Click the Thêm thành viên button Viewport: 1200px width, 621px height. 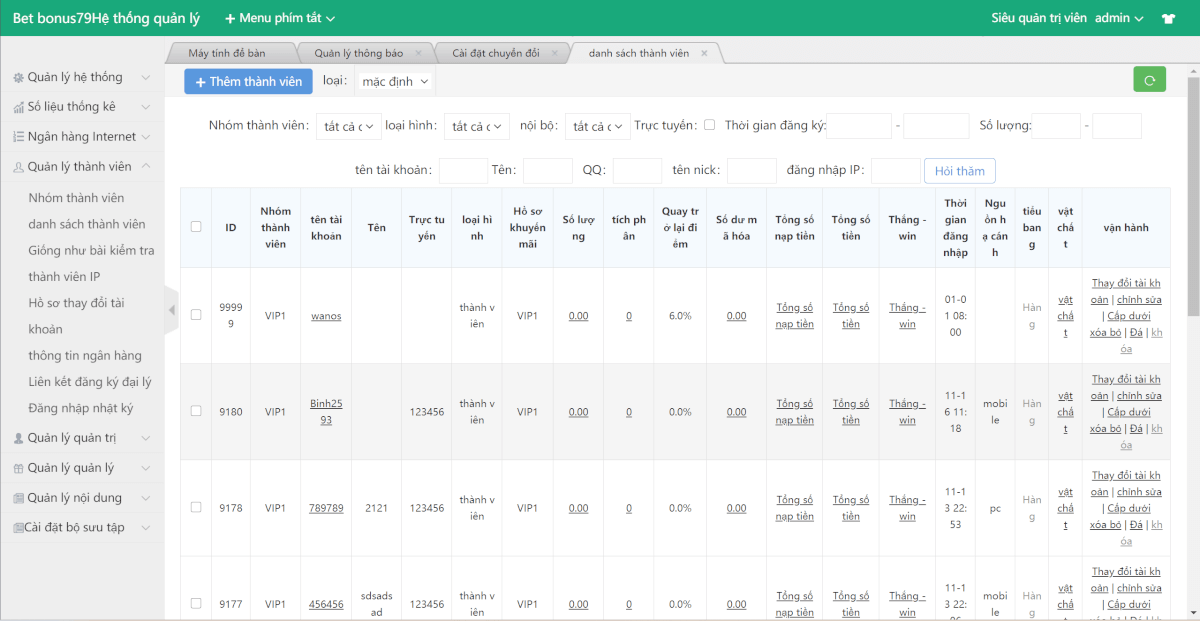coord(248,82)
